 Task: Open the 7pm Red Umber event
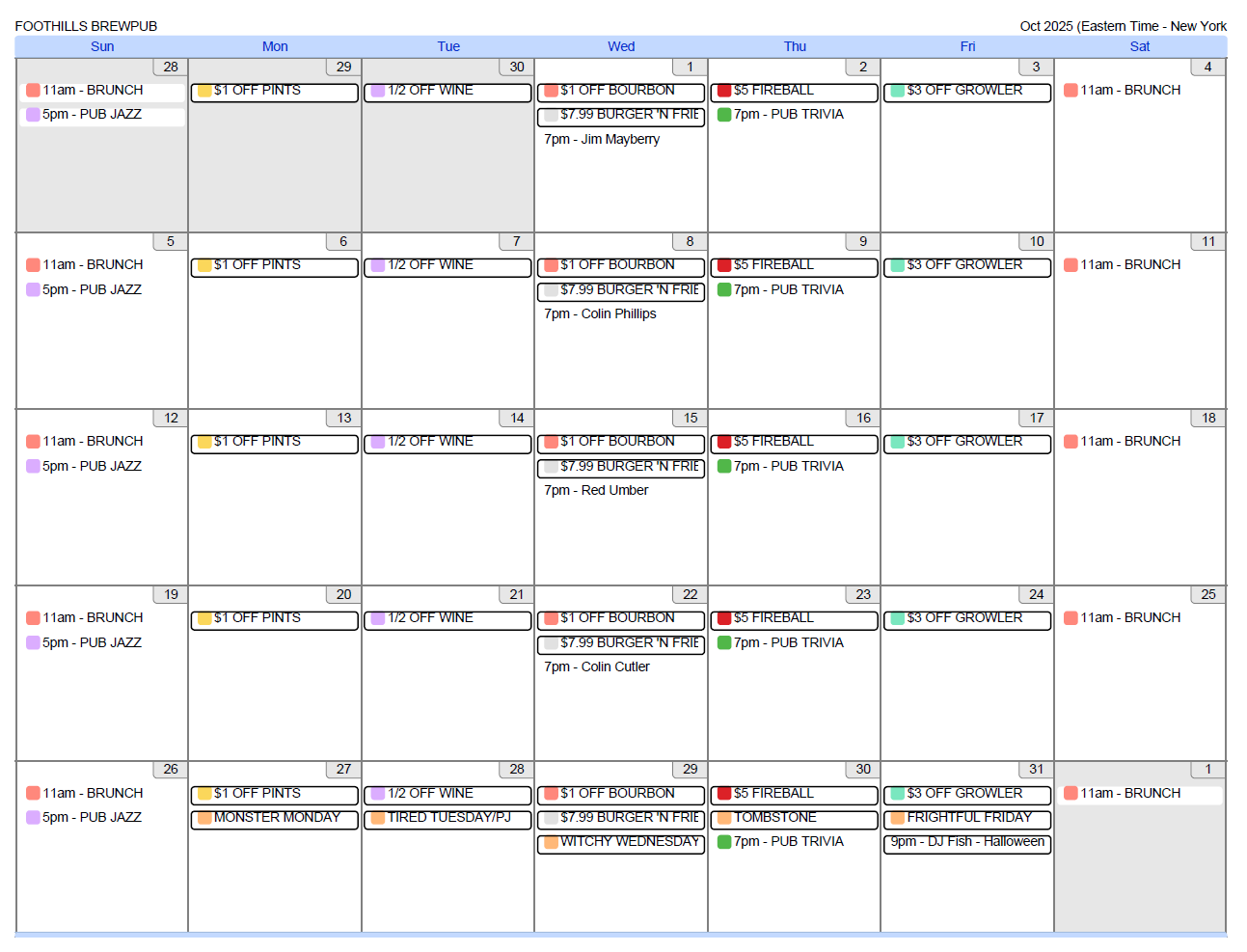tap(596, 490)
